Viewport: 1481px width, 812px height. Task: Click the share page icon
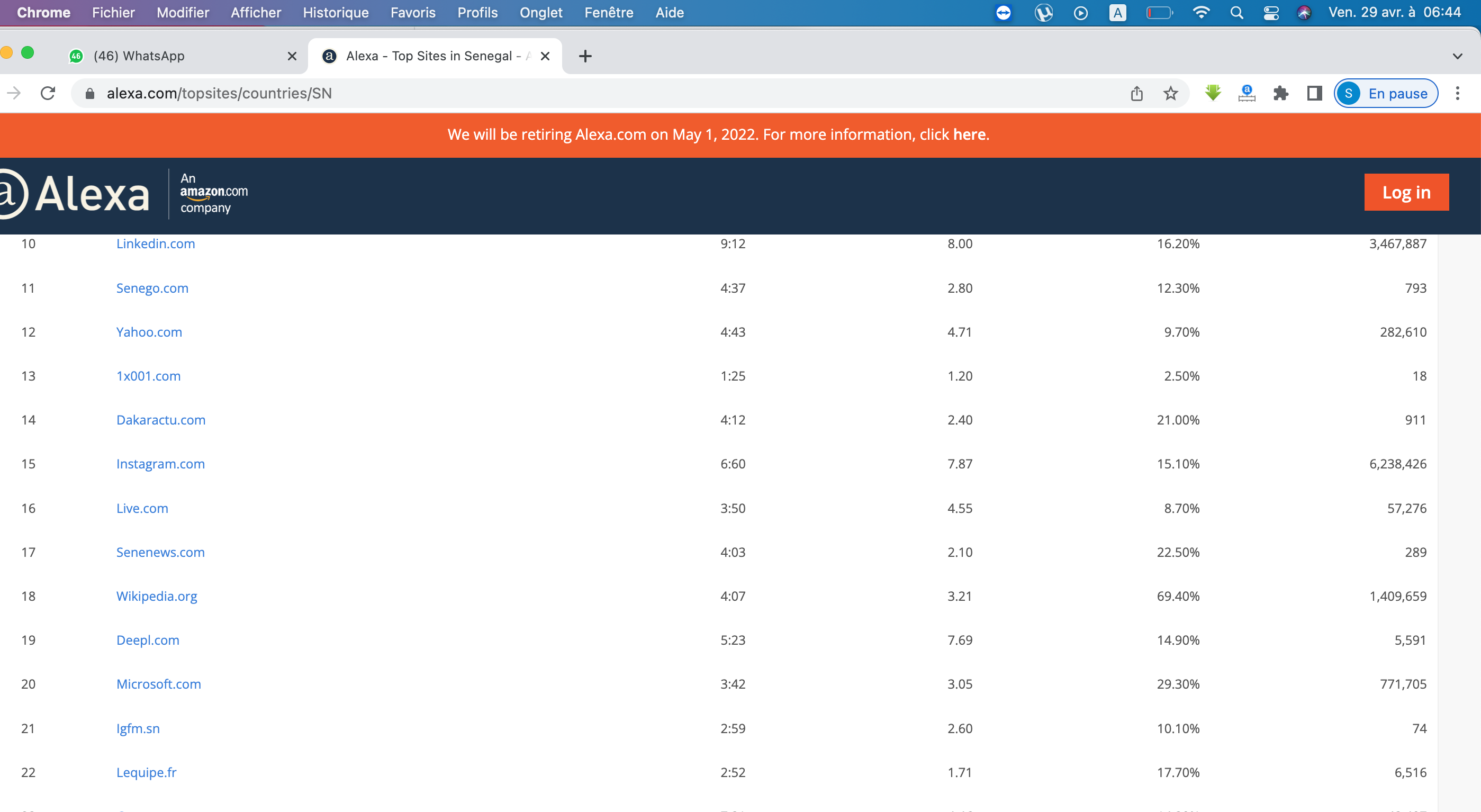tap(1136, 93)
